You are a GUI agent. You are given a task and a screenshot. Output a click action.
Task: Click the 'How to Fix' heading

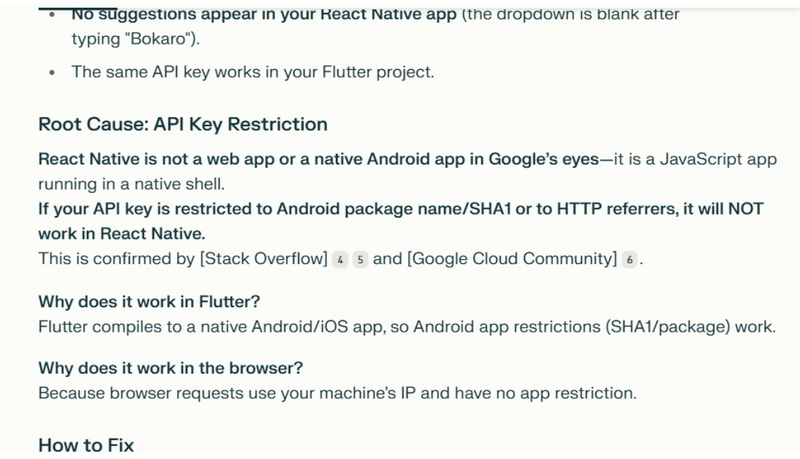(x=86, y=445)
